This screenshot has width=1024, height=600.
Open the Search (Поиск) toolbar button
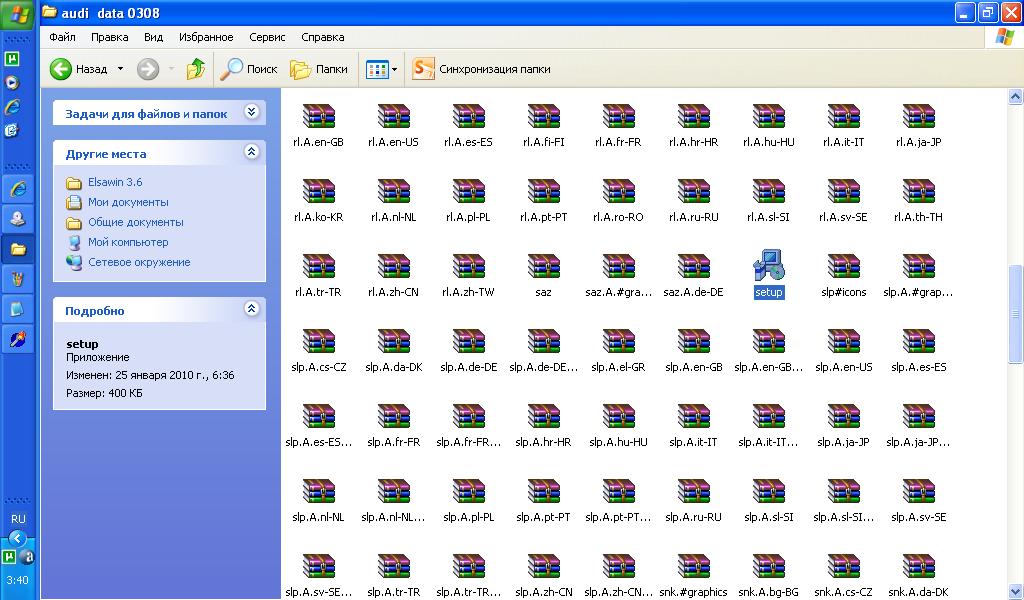(x=249, y=69)
